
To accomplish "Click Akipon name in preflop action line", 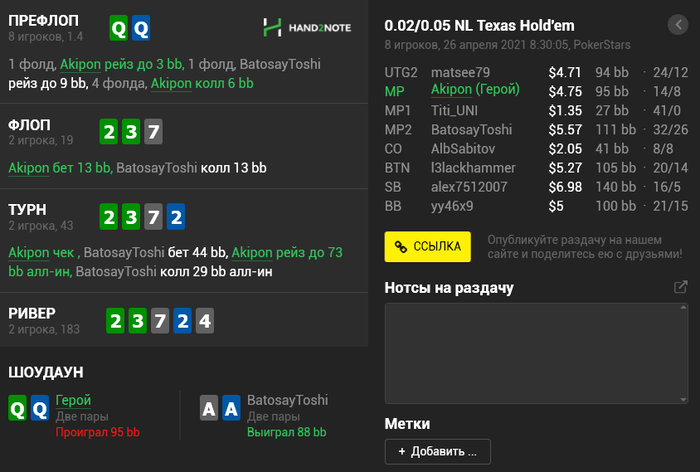I will click(x=80, y=64).
